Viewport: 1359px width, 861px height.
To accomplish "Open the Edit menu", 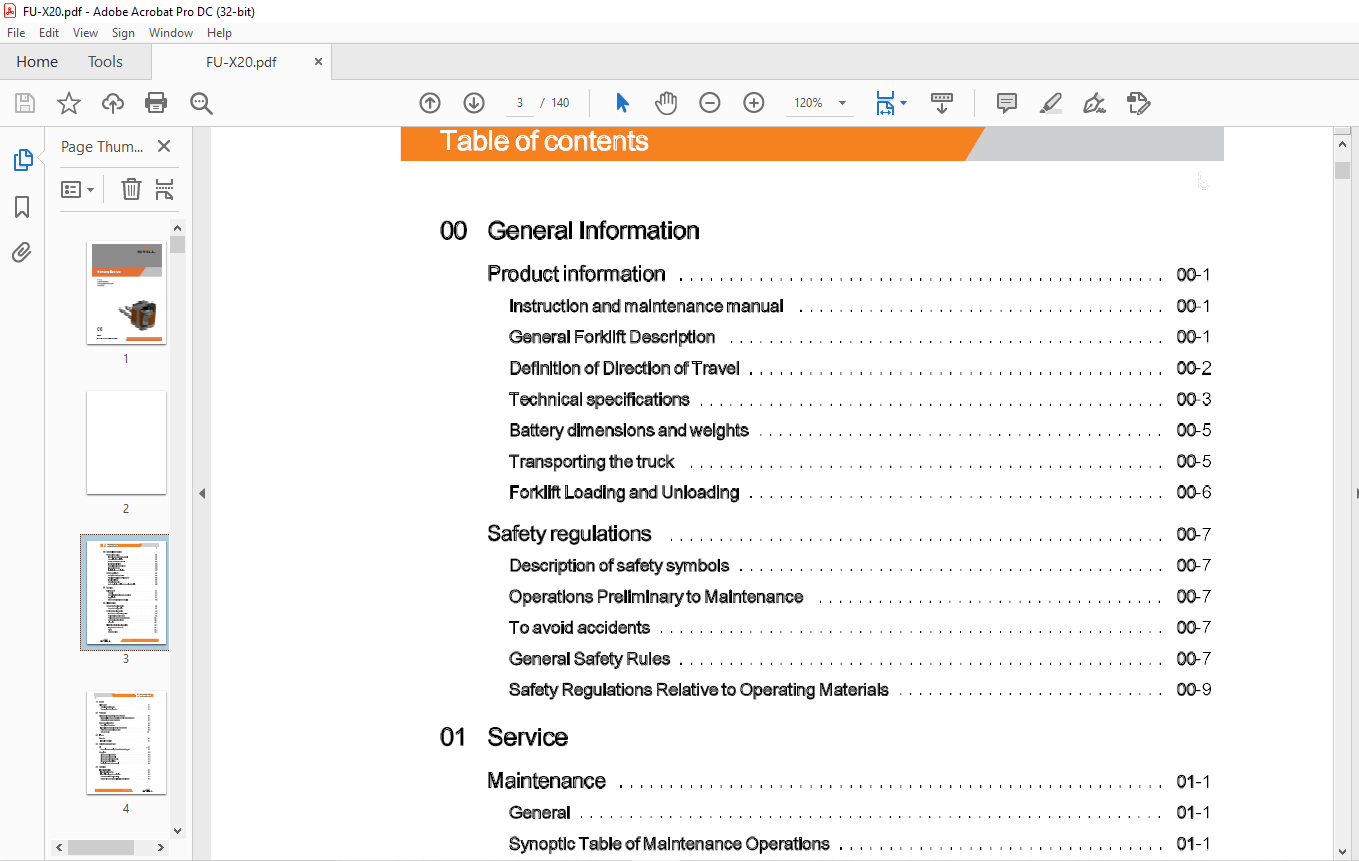I will [49, 33].
